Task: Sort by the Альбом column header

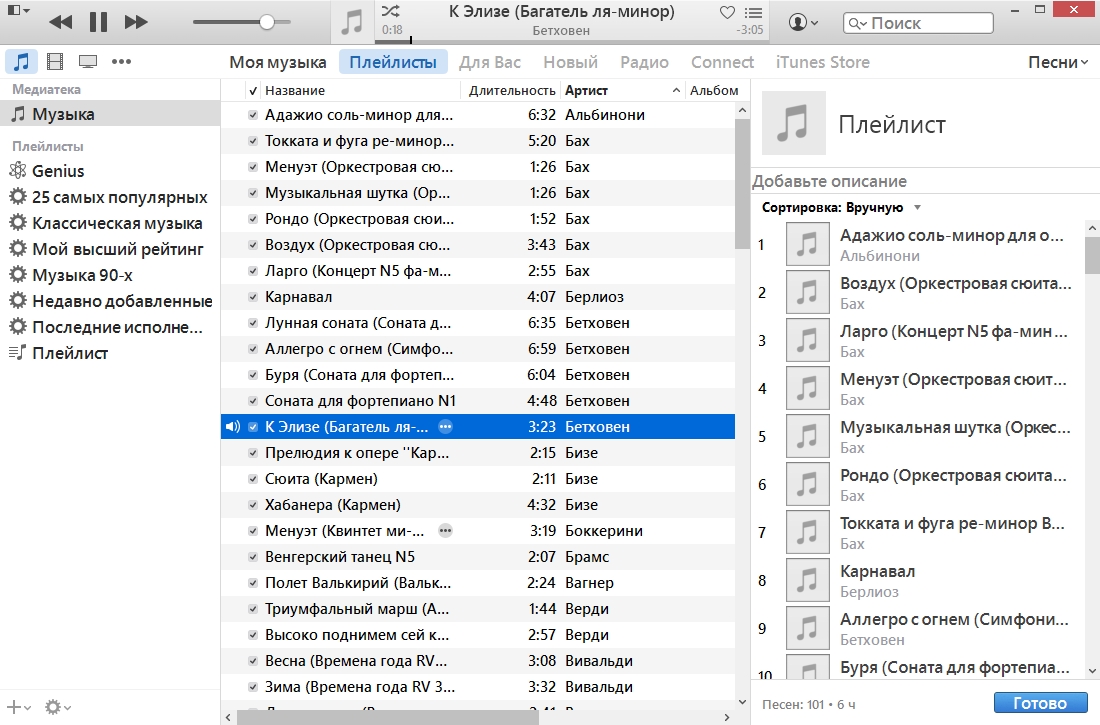Action: coord(714,91)
